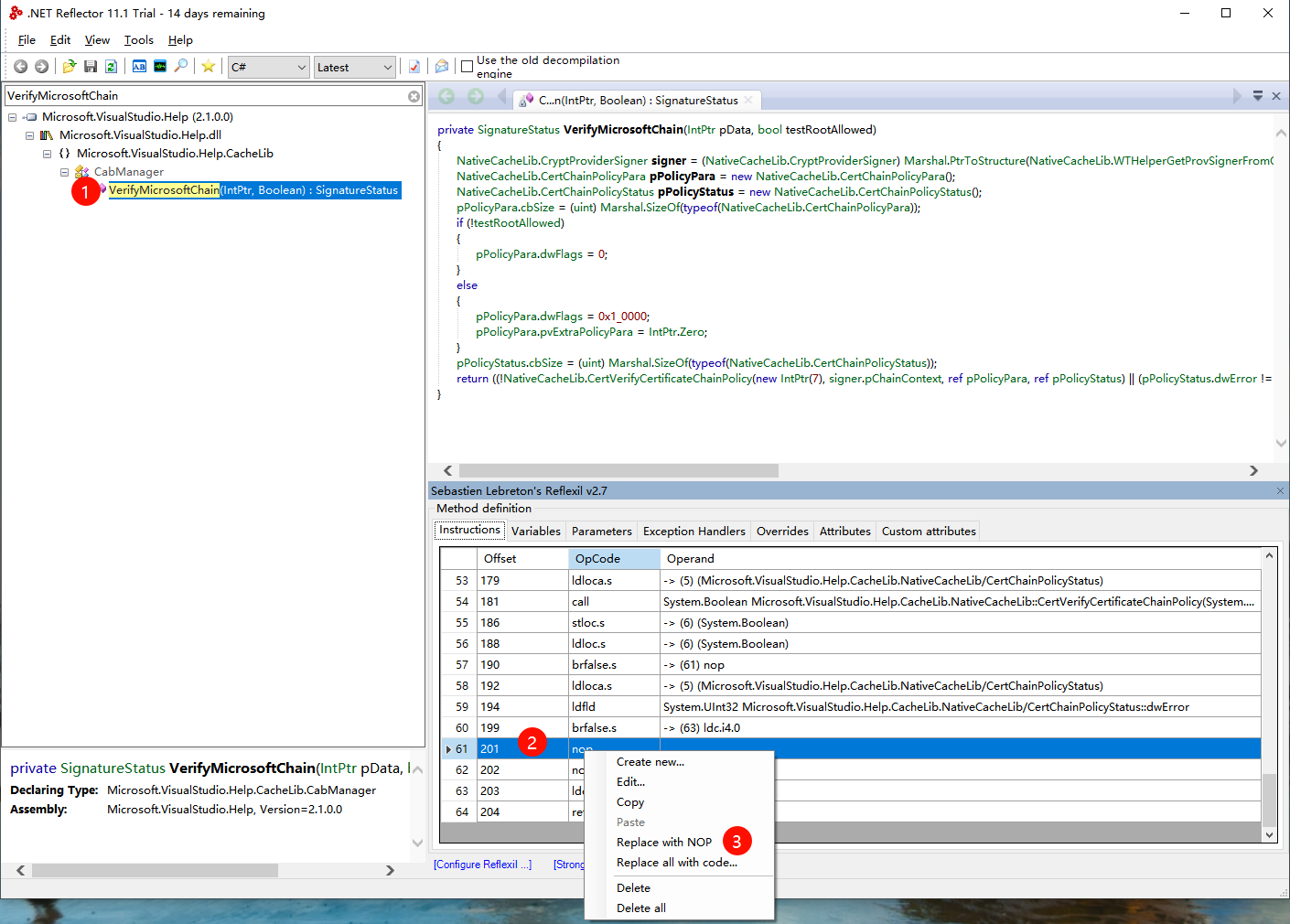Click the green back arrow in code pane

(x=446, y=96)
